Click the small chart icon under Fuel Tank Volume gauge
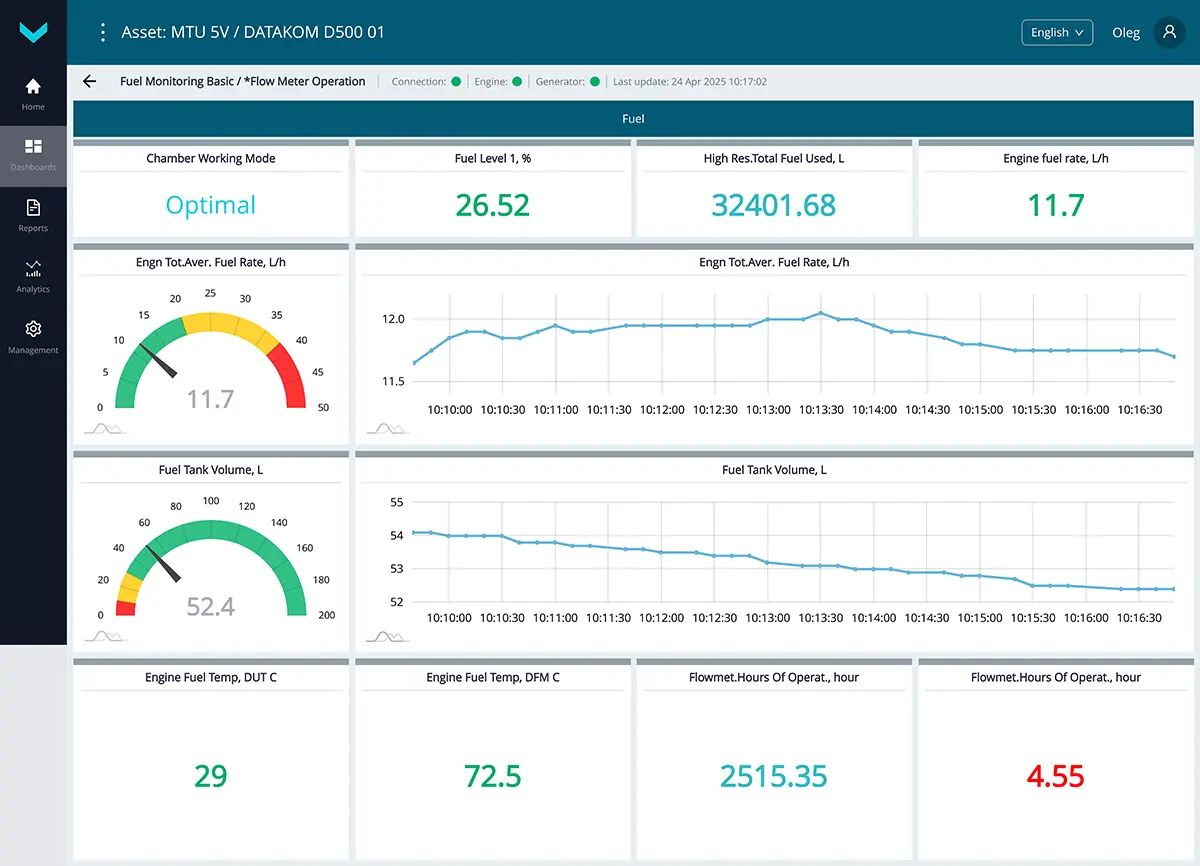The height and width of the screenshot is (866, 1200). 105,635
